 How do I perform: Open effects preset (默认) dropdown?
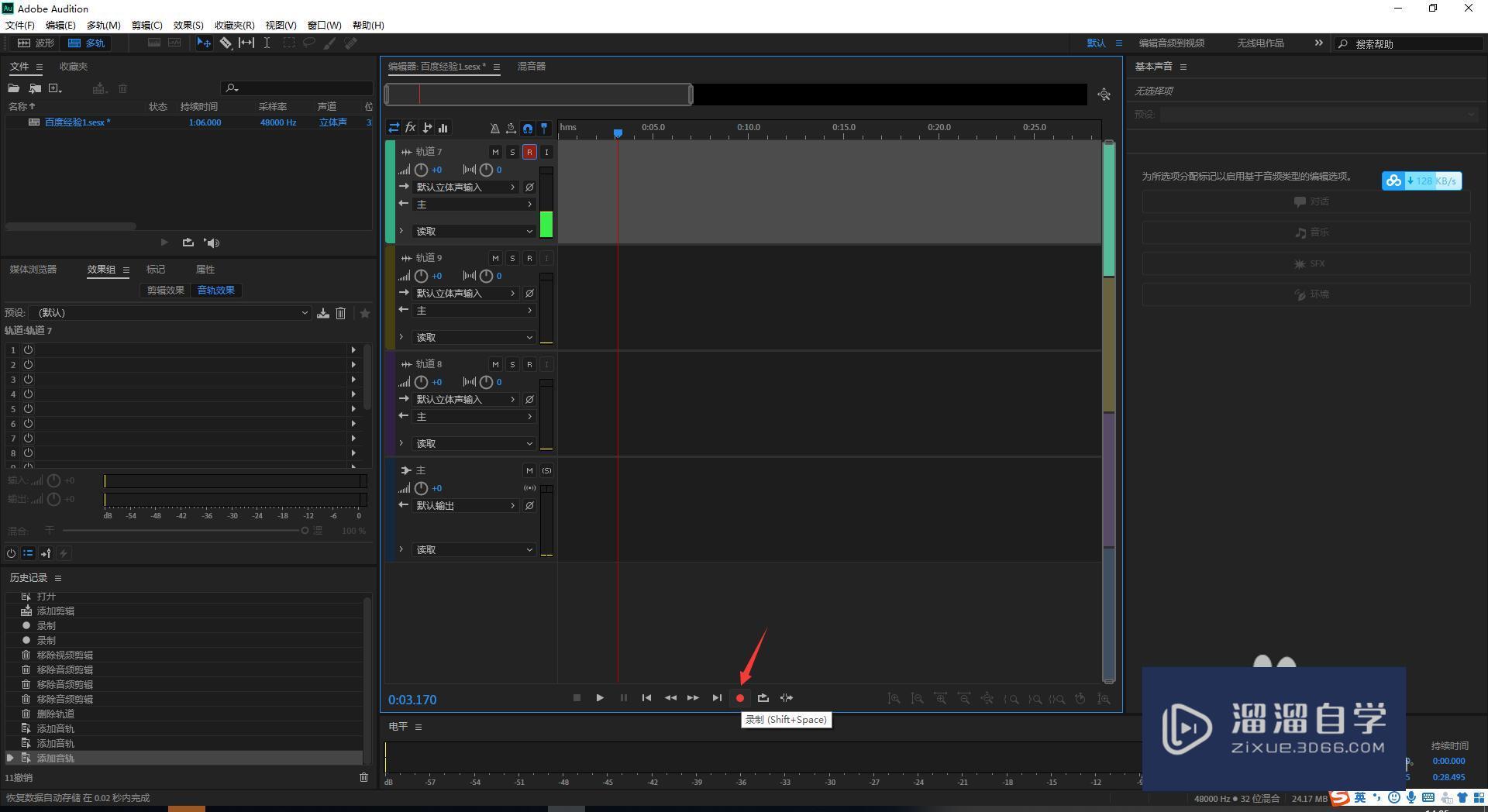pos(170,313)
